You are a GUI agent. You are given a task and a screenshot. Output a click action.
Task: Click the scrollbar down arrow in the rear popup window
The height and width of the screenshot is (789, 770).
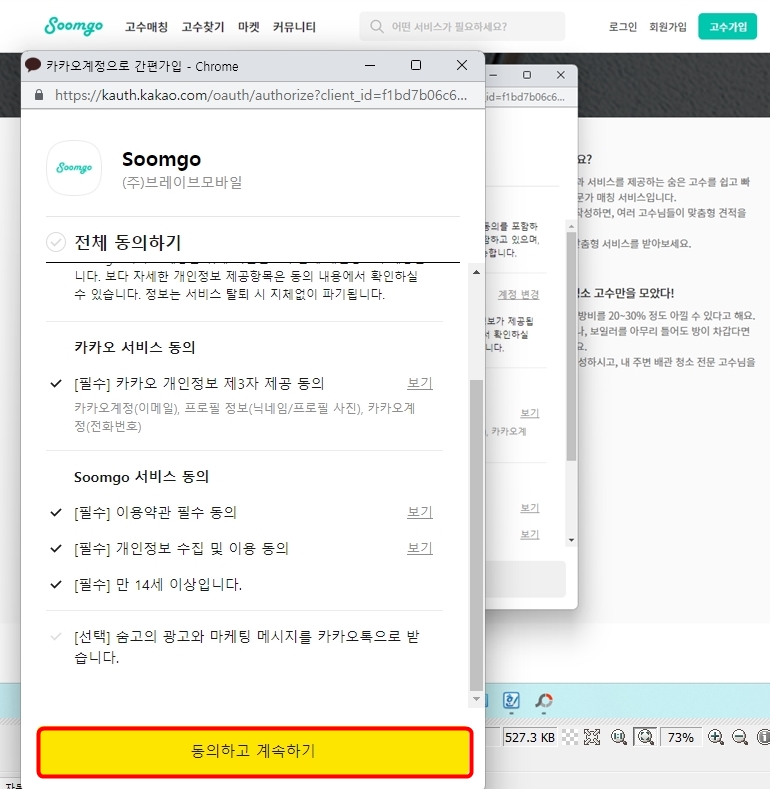(571, 540)
